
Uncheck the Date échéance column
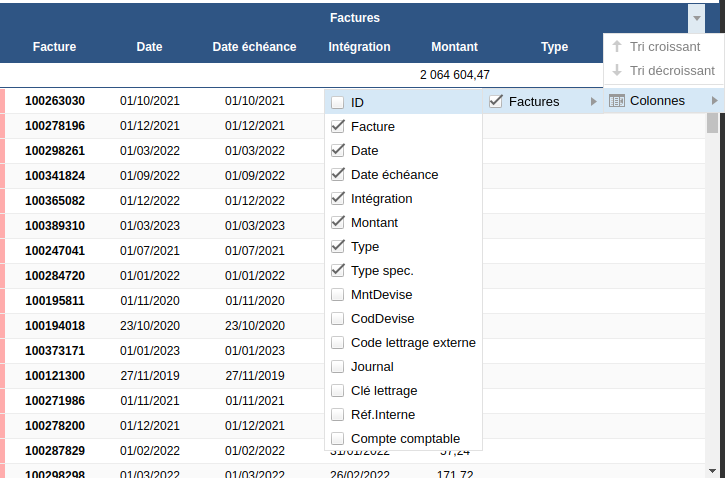[x=338, y=174]
